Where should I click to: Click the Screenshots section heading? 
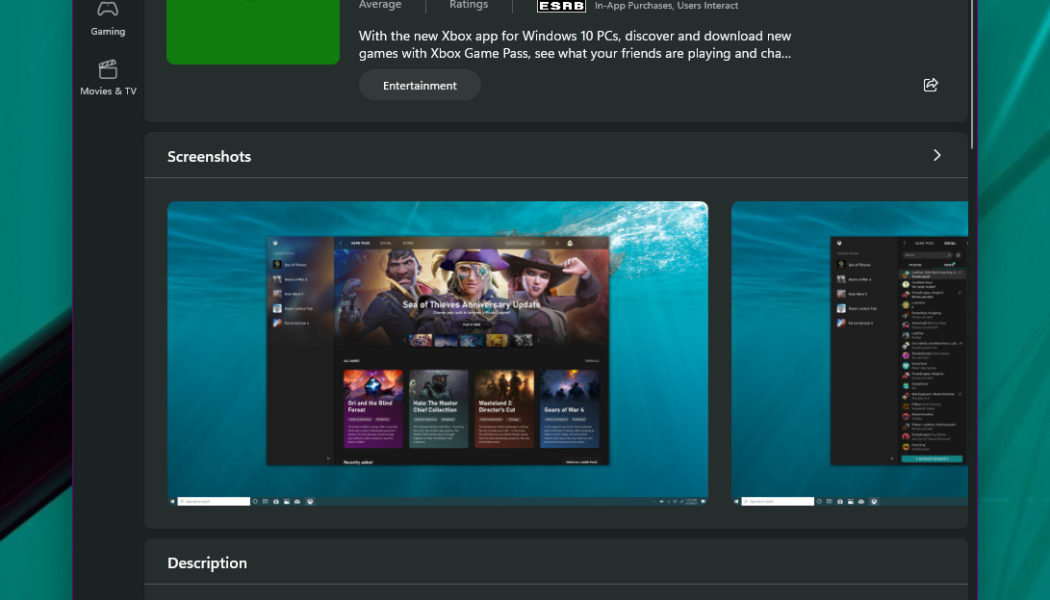(209, 156)
